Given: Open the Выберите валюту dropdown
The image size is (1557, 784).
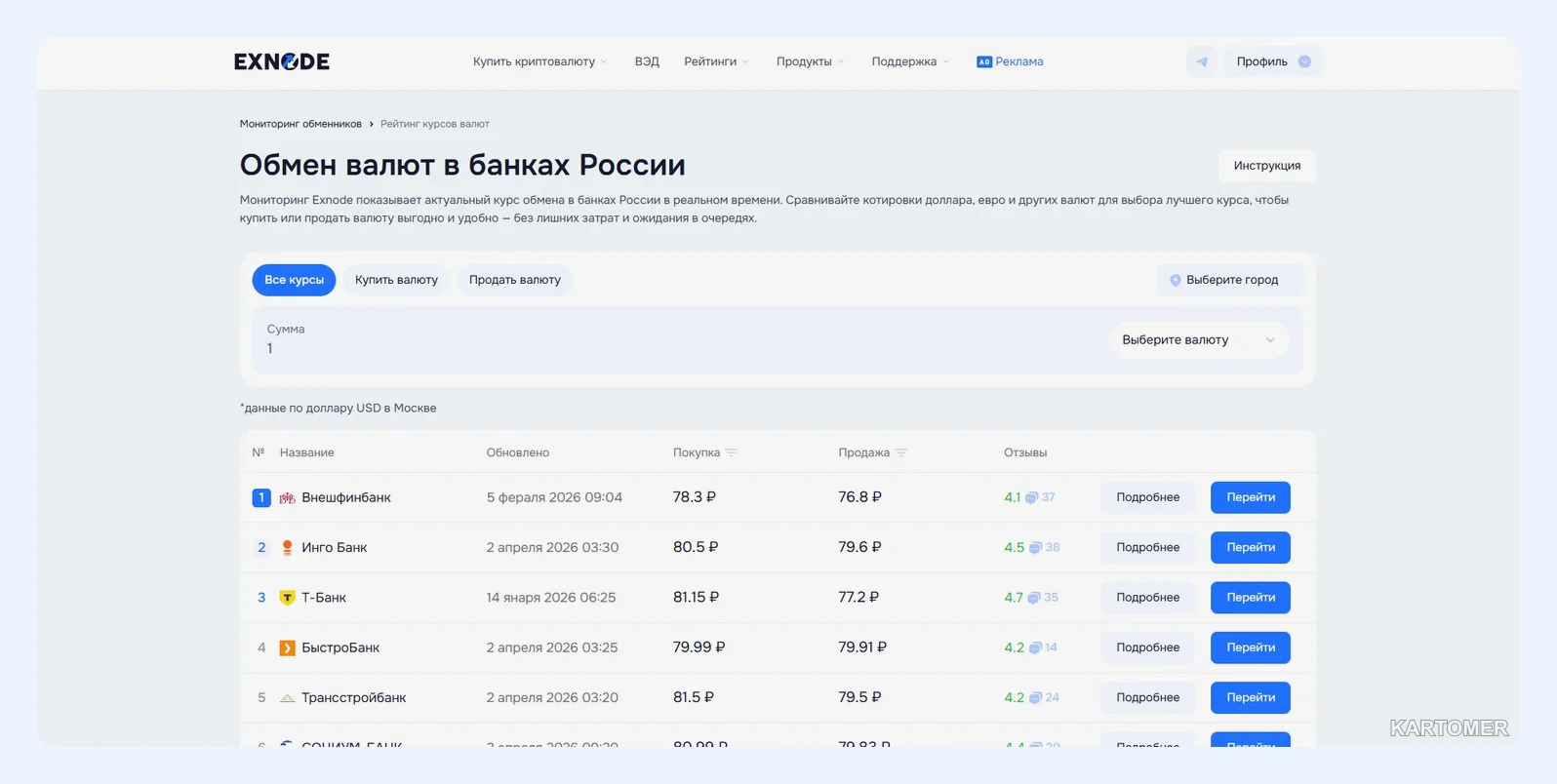Looking at the screenshot, I should 1198,340.
